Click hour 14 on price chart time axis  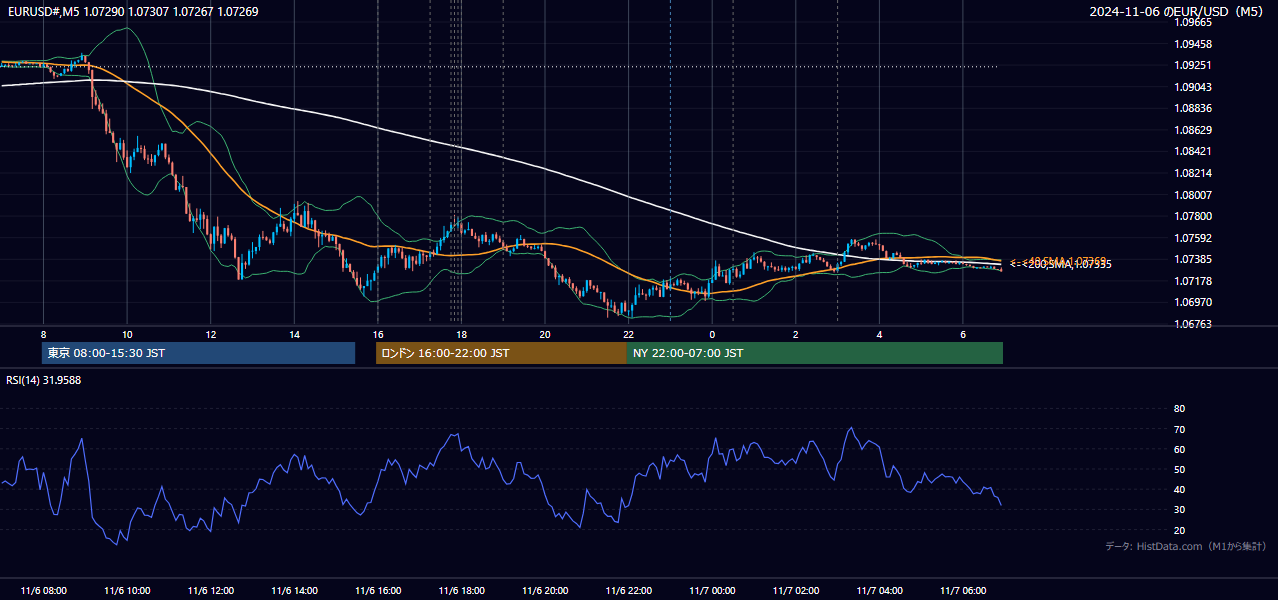pos(294,334)
